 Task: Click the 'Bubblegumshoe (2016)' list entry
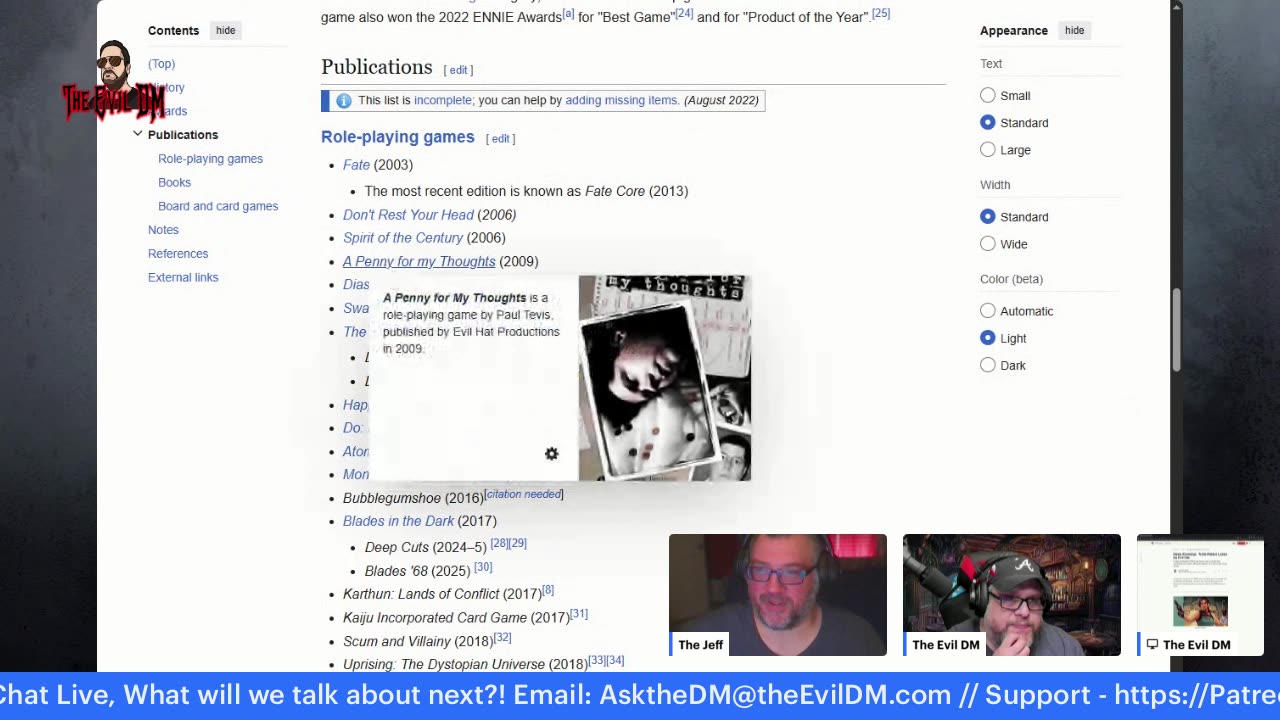click(412, 498)
